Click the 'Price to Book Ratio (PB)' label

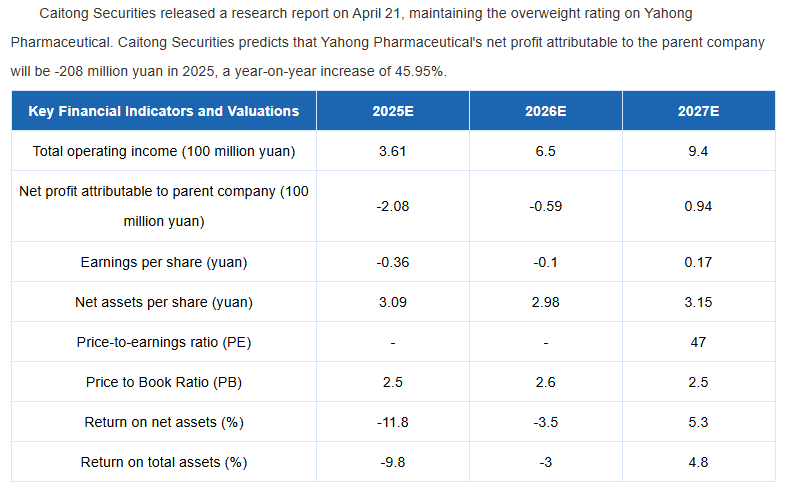click(x=164, y=382)
